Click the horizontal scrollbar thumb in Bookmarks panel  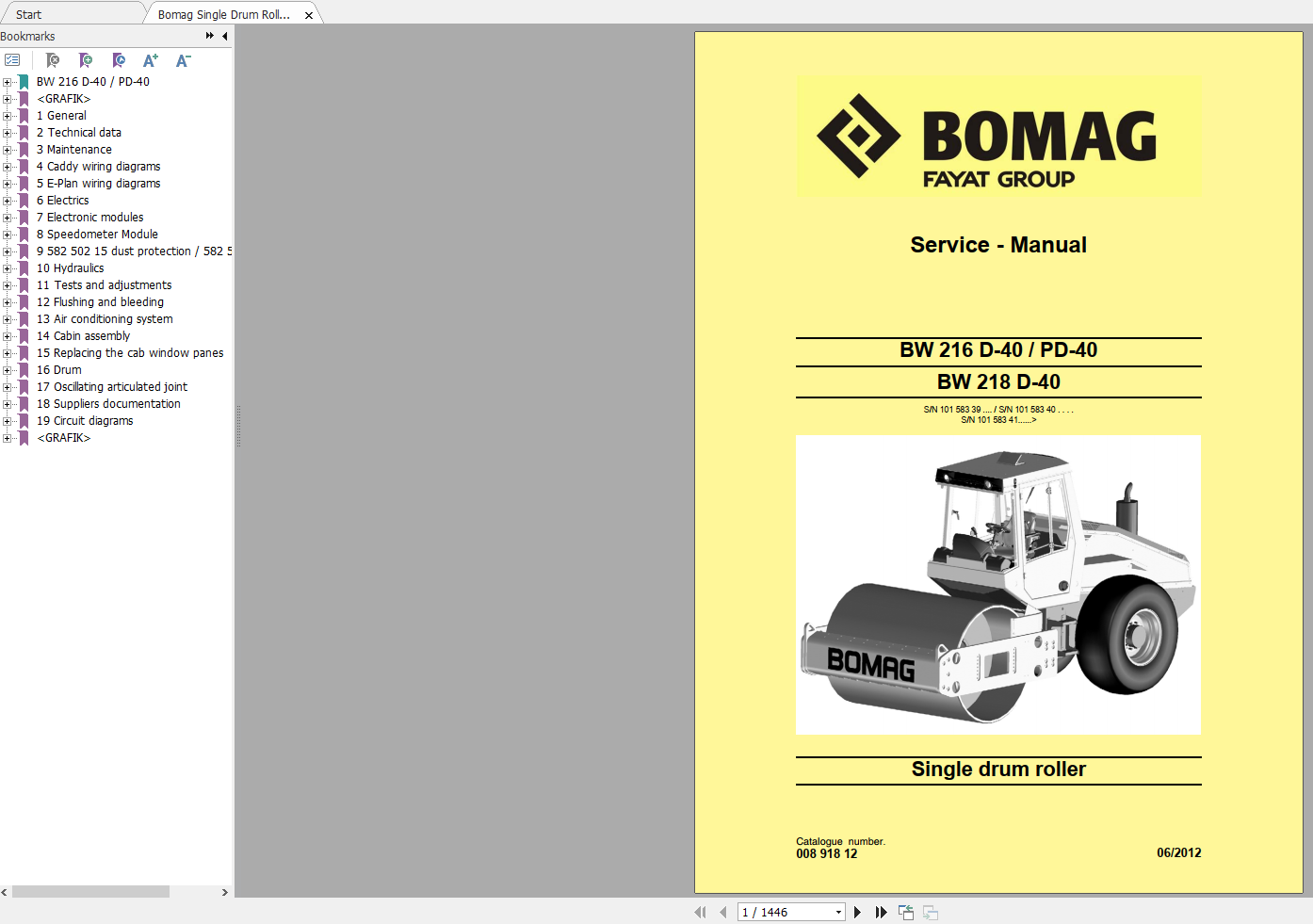(90, 892)
